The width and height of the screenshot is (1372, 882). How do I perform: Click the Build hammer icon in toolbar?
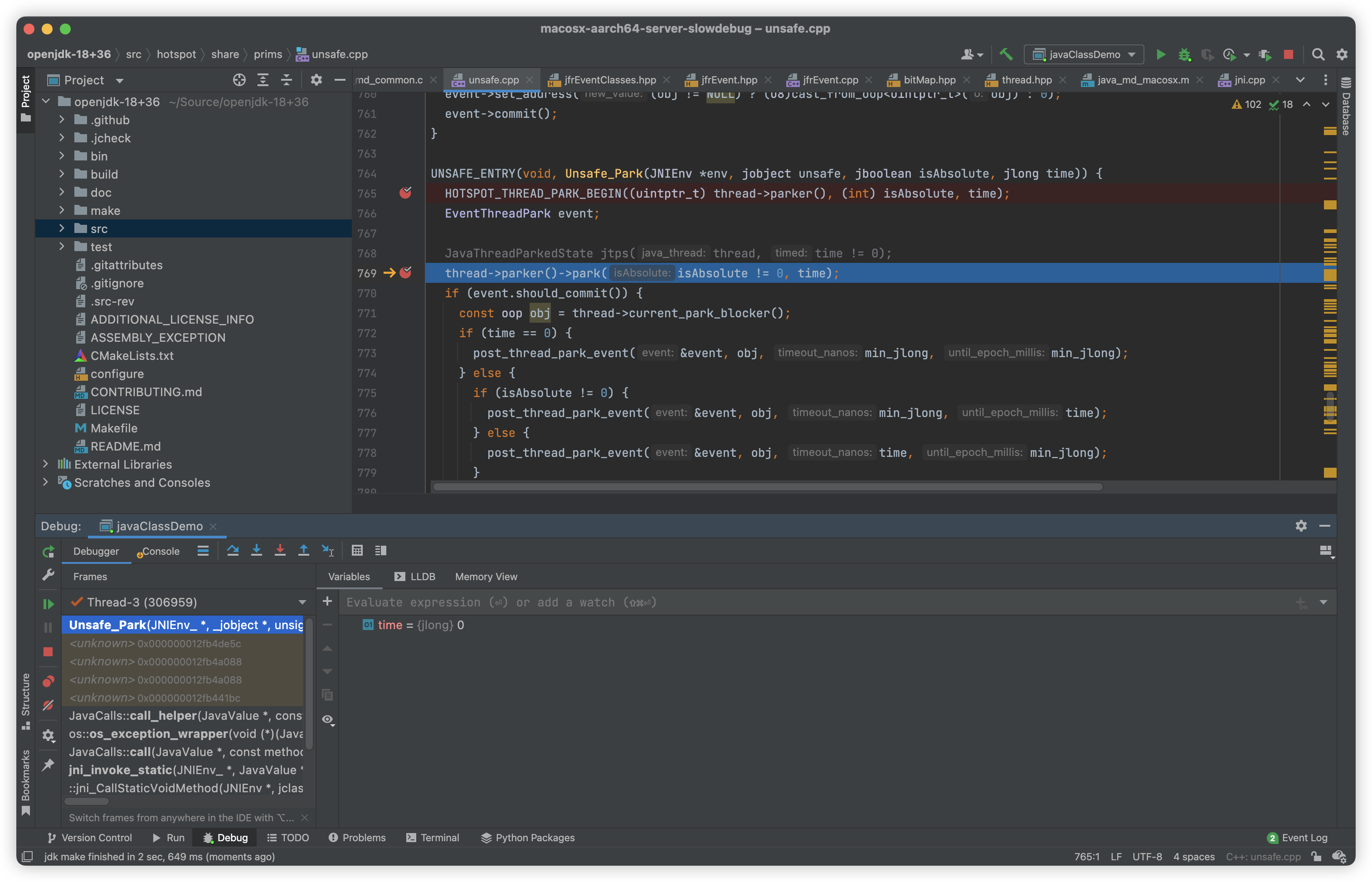coord(1006,54)
